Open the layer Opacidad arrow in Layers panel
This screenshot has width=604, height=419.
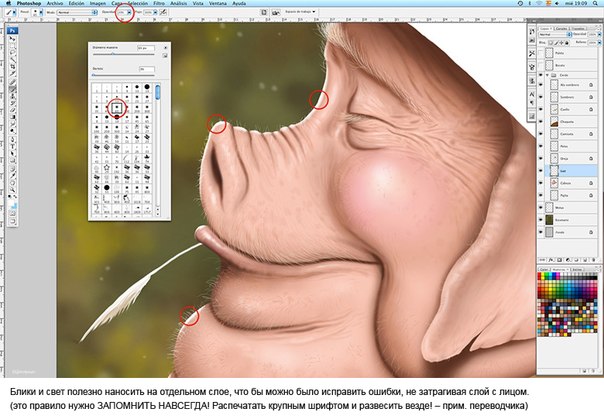(599, 35)
